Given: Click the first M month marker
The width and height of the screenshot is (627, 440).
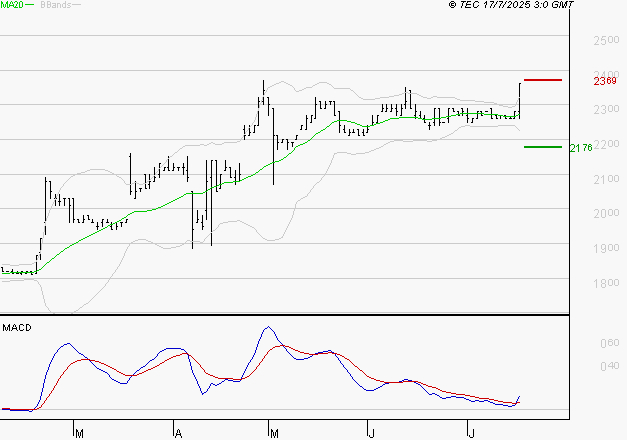Looking at the screenshot, I should [79, 434].
